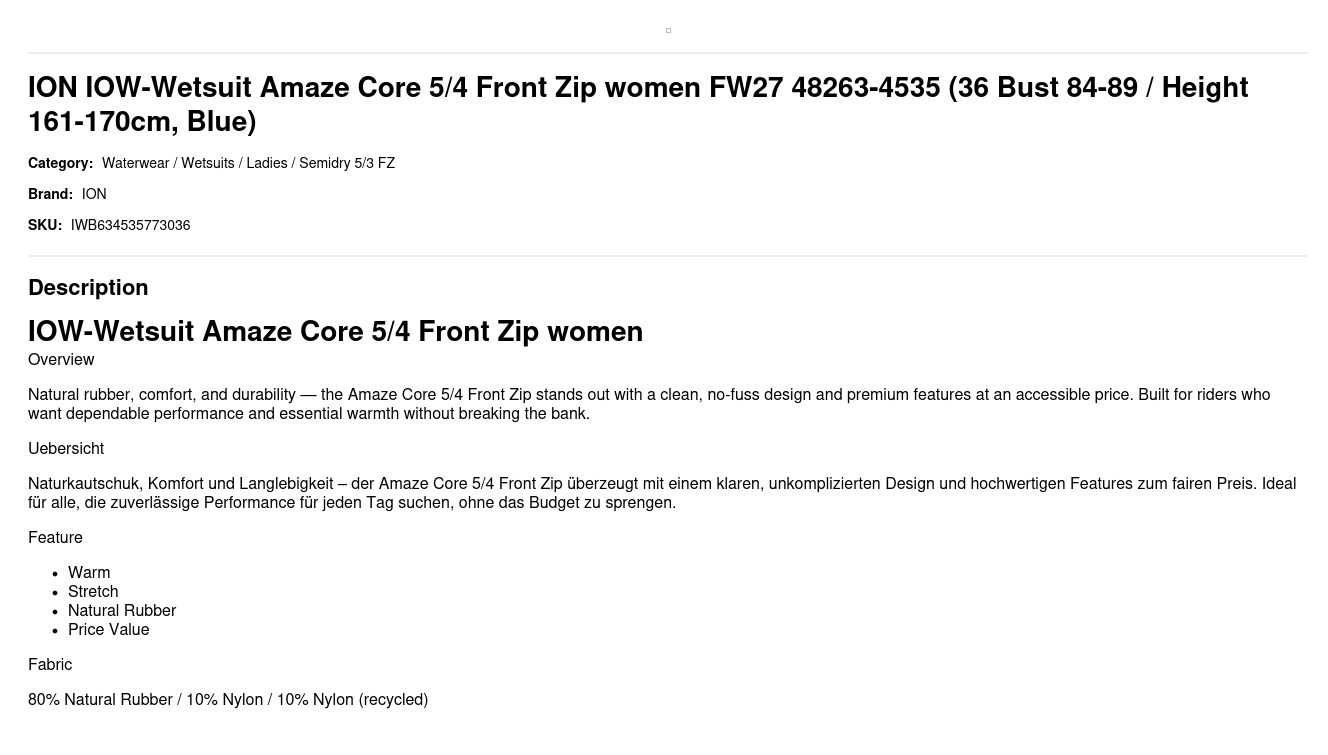
Task: Open the Wetsuits category link
Action: pyautogui.click(x=208, y=163)
